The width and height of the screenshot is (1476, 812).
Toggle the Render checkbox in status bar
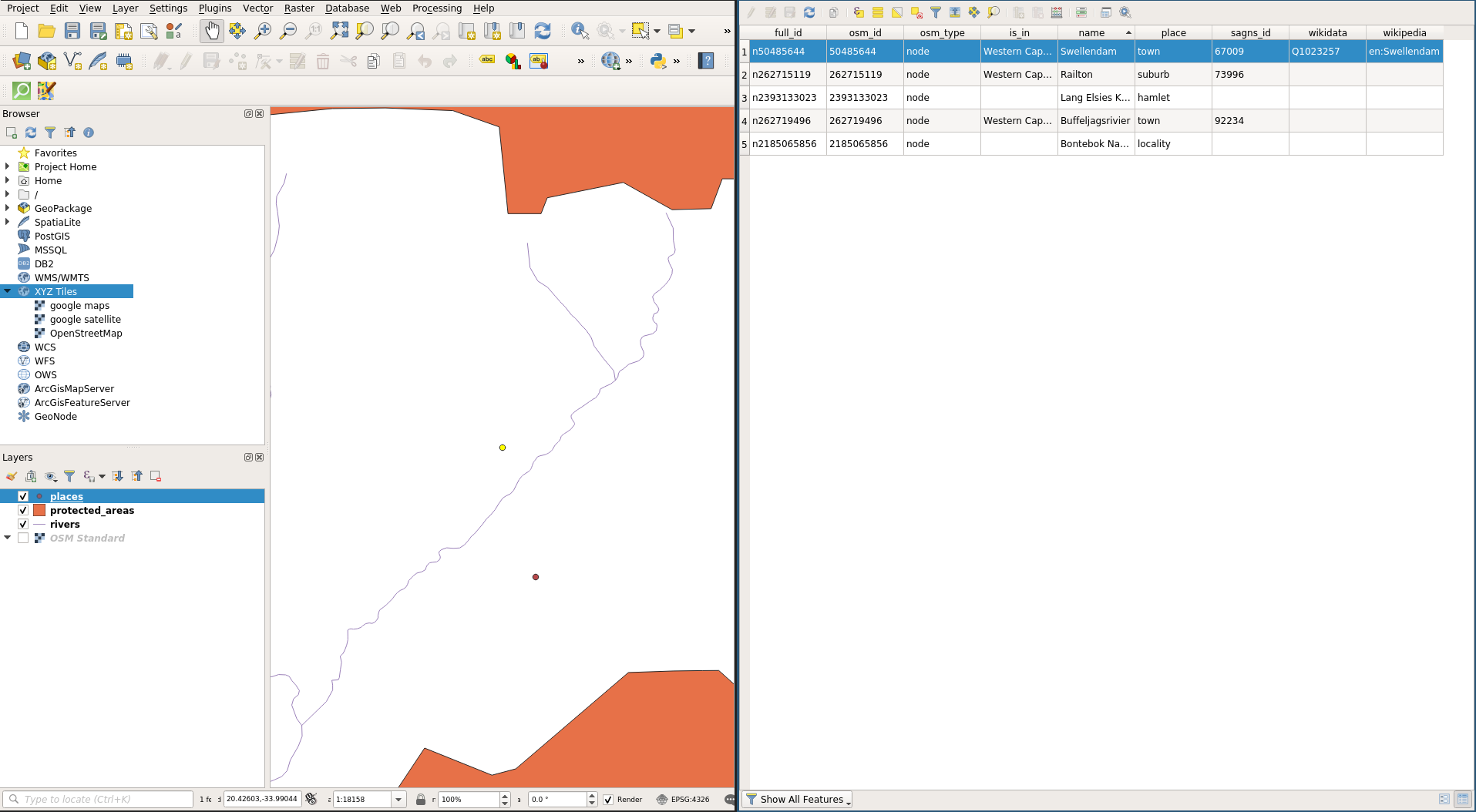pyautogui.click(x=608, y=800)
